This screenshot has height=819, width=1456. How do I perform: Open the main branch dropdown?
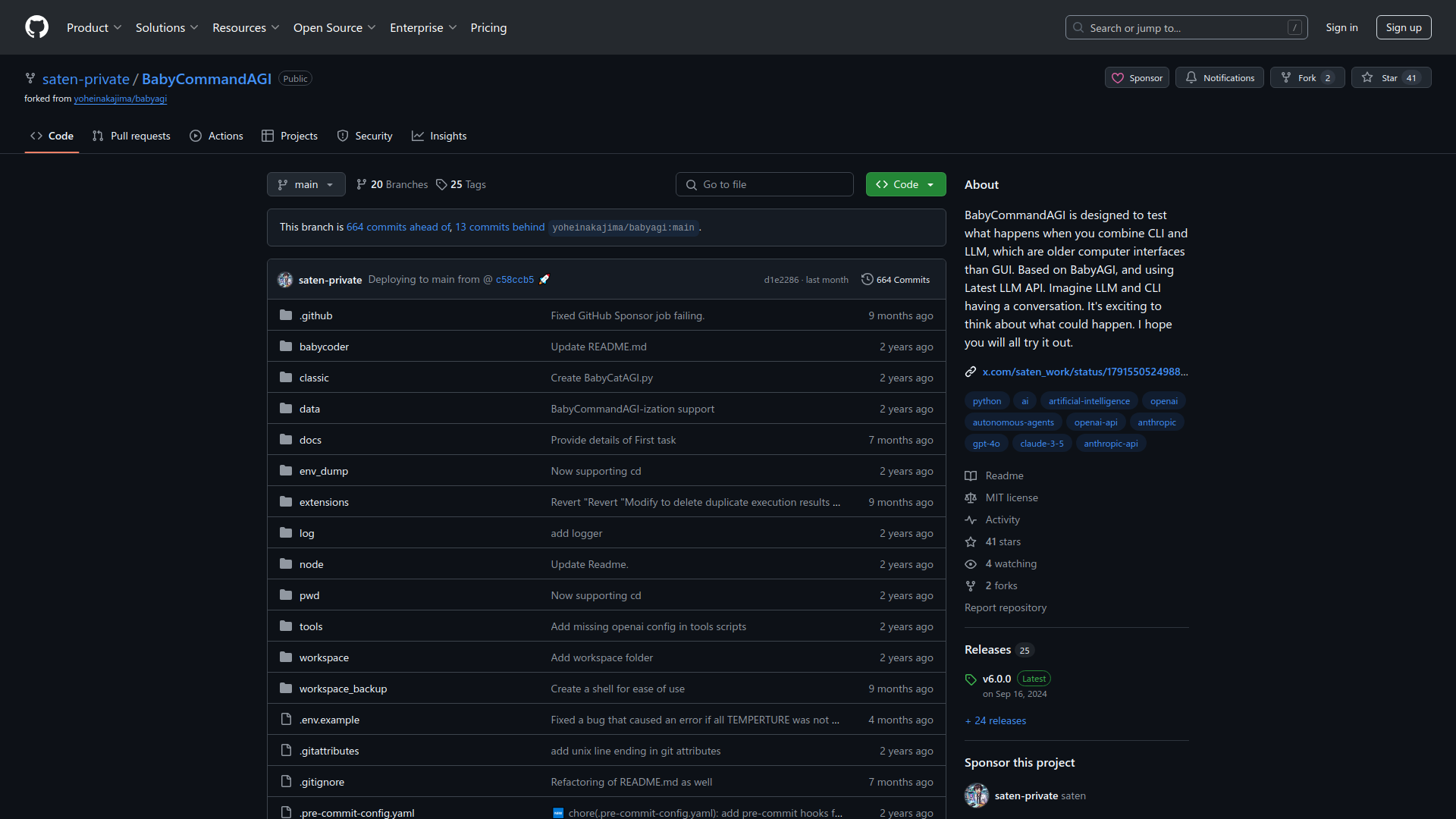(306, 184)
